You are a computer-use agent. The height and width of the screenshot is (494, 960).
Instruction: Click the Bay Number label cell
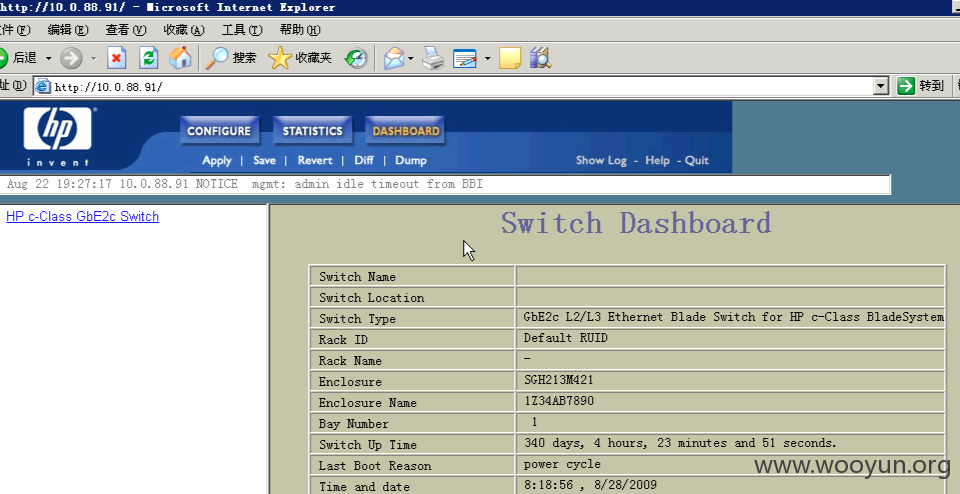coord(412,424)
